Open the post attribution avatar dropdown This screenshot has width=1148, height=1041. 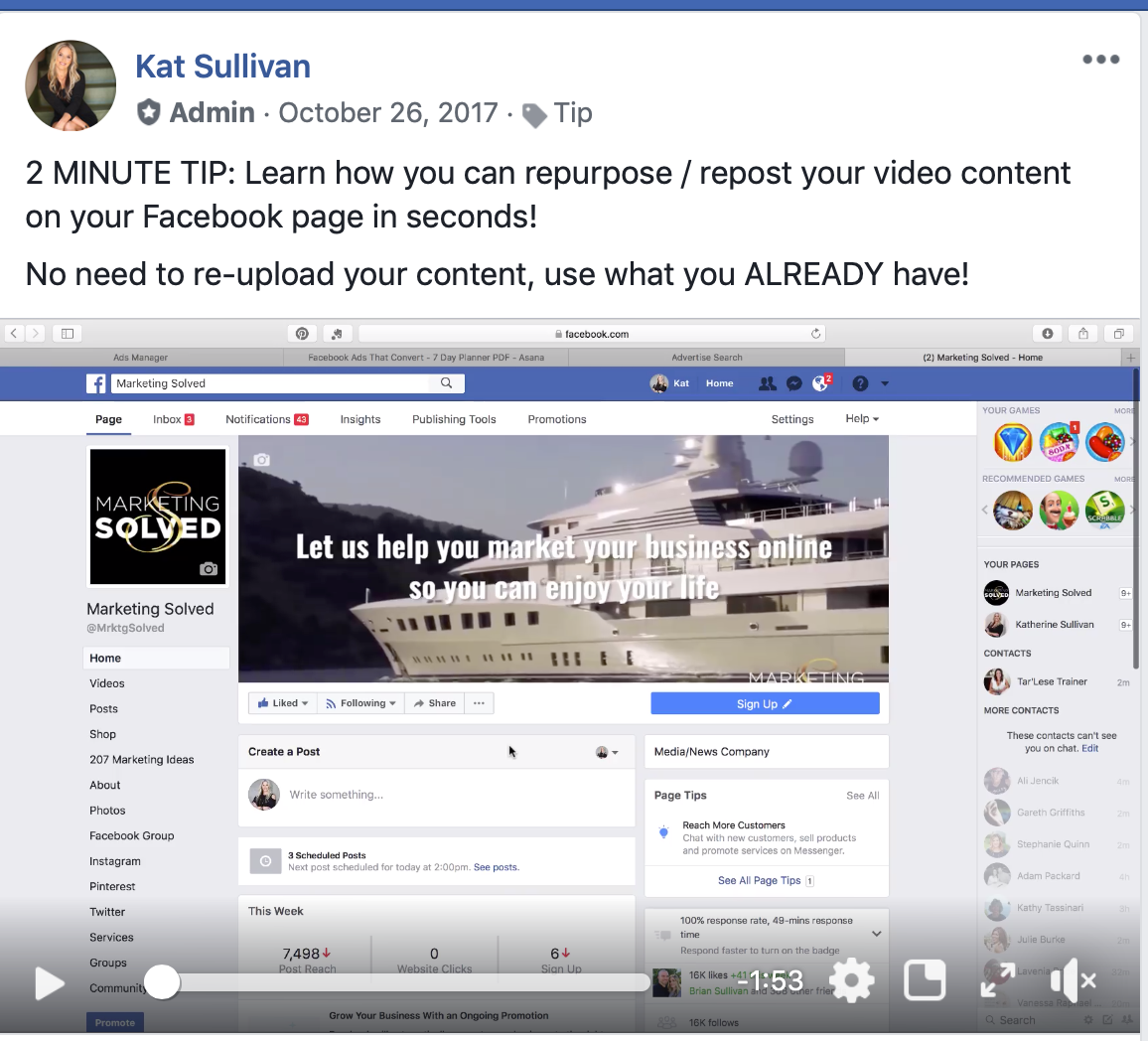[x=607, y=752]
